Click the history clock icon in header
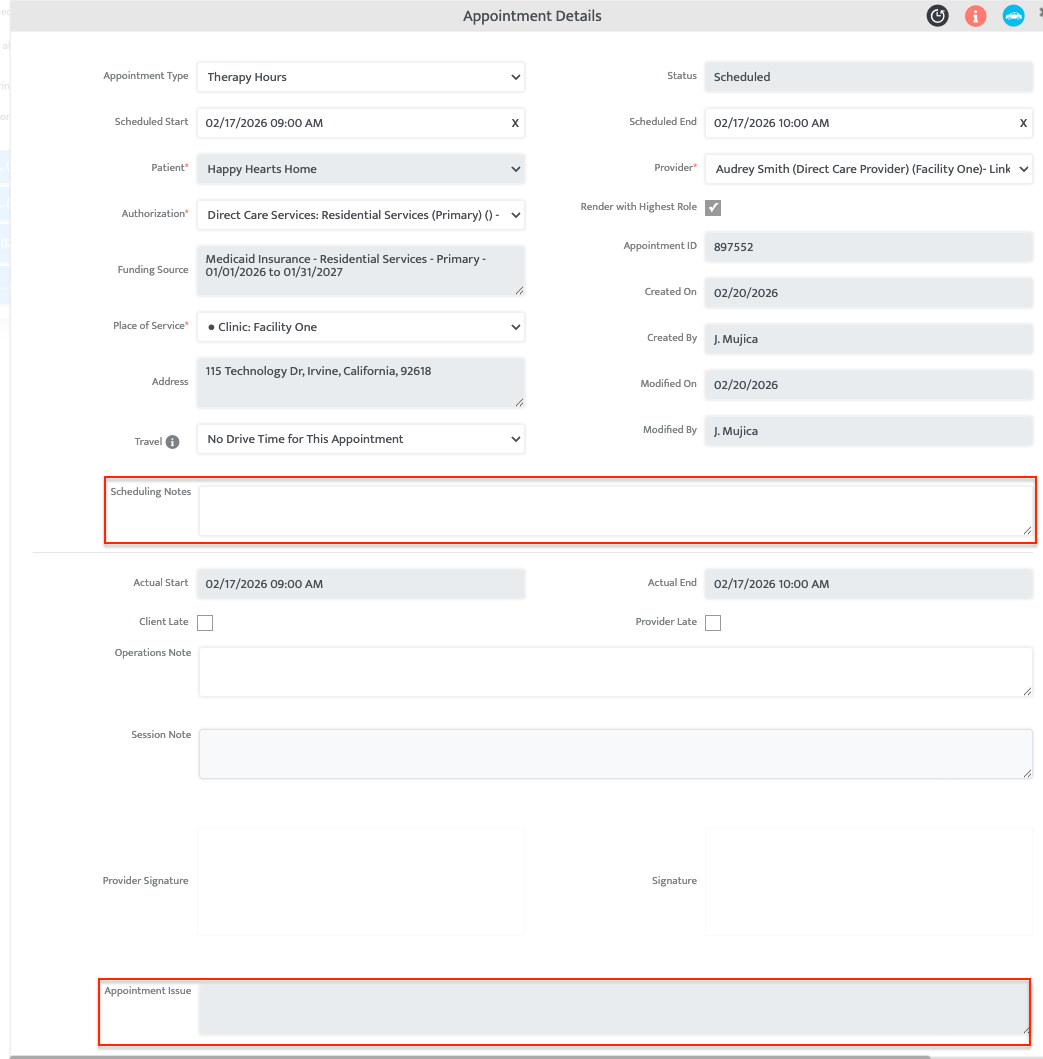1043x1059 pixels. coord(937,16)
